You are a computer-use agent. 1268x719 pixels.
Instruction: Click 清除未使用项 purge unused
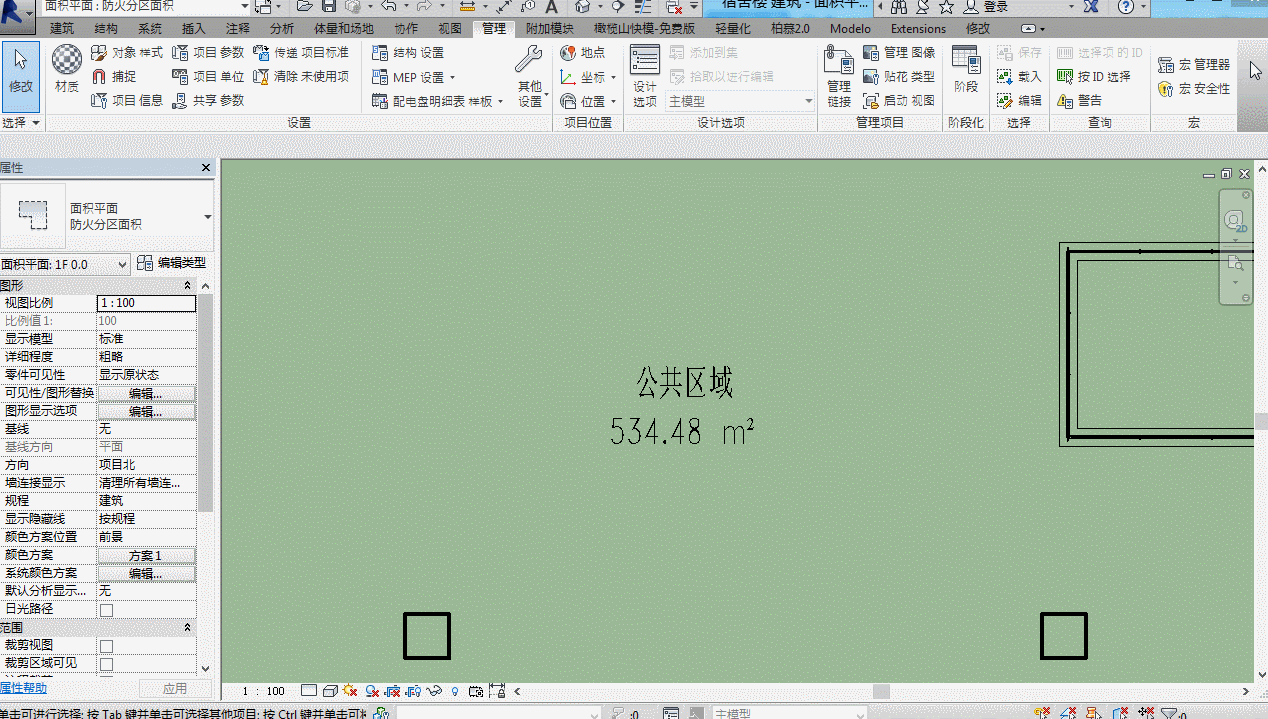[x=301, y=76]
